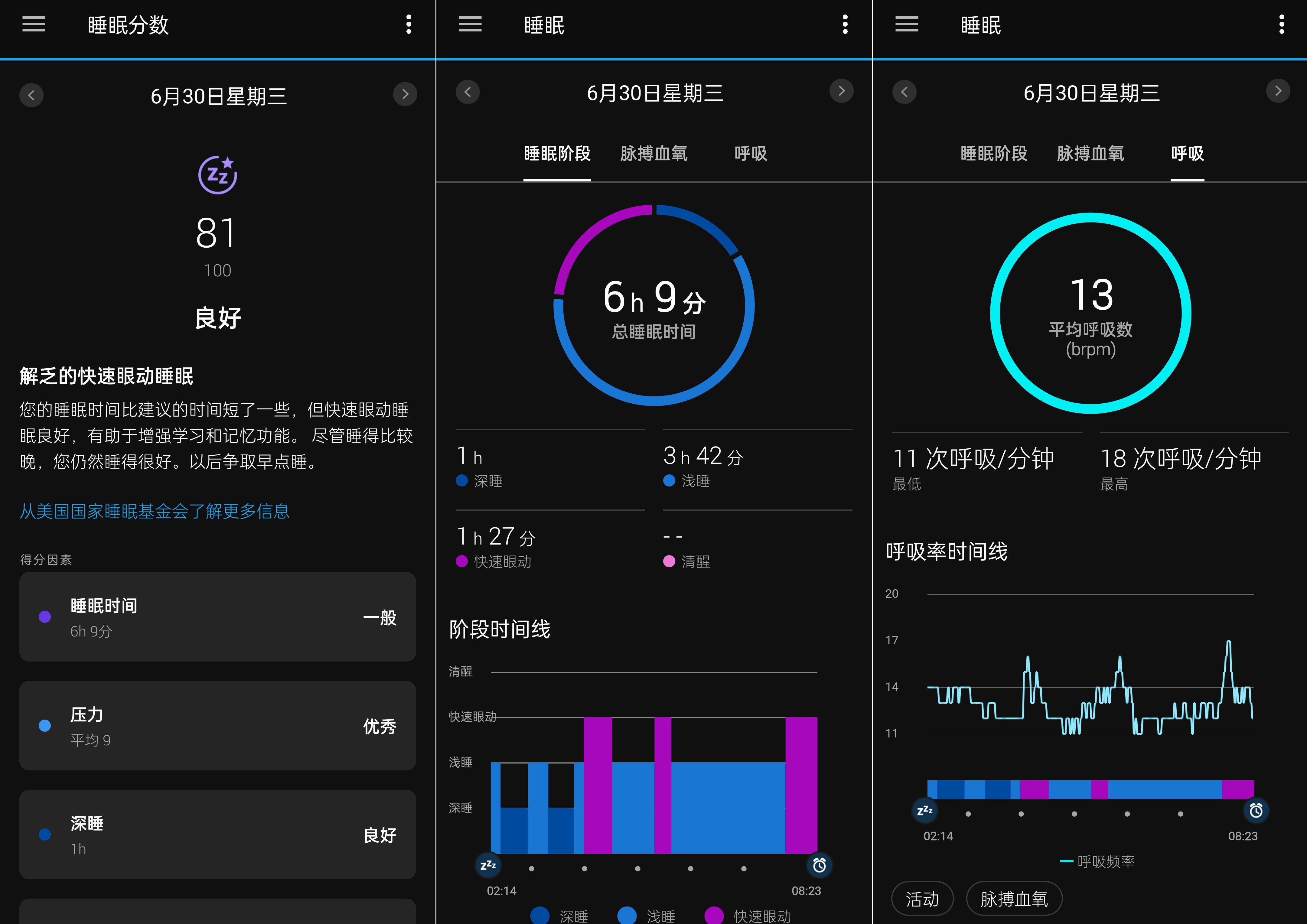The width and height of the screenshot is (1307, 924).
Task: Open the 从美国国家睡眠基金会 link
Action: 154,511
